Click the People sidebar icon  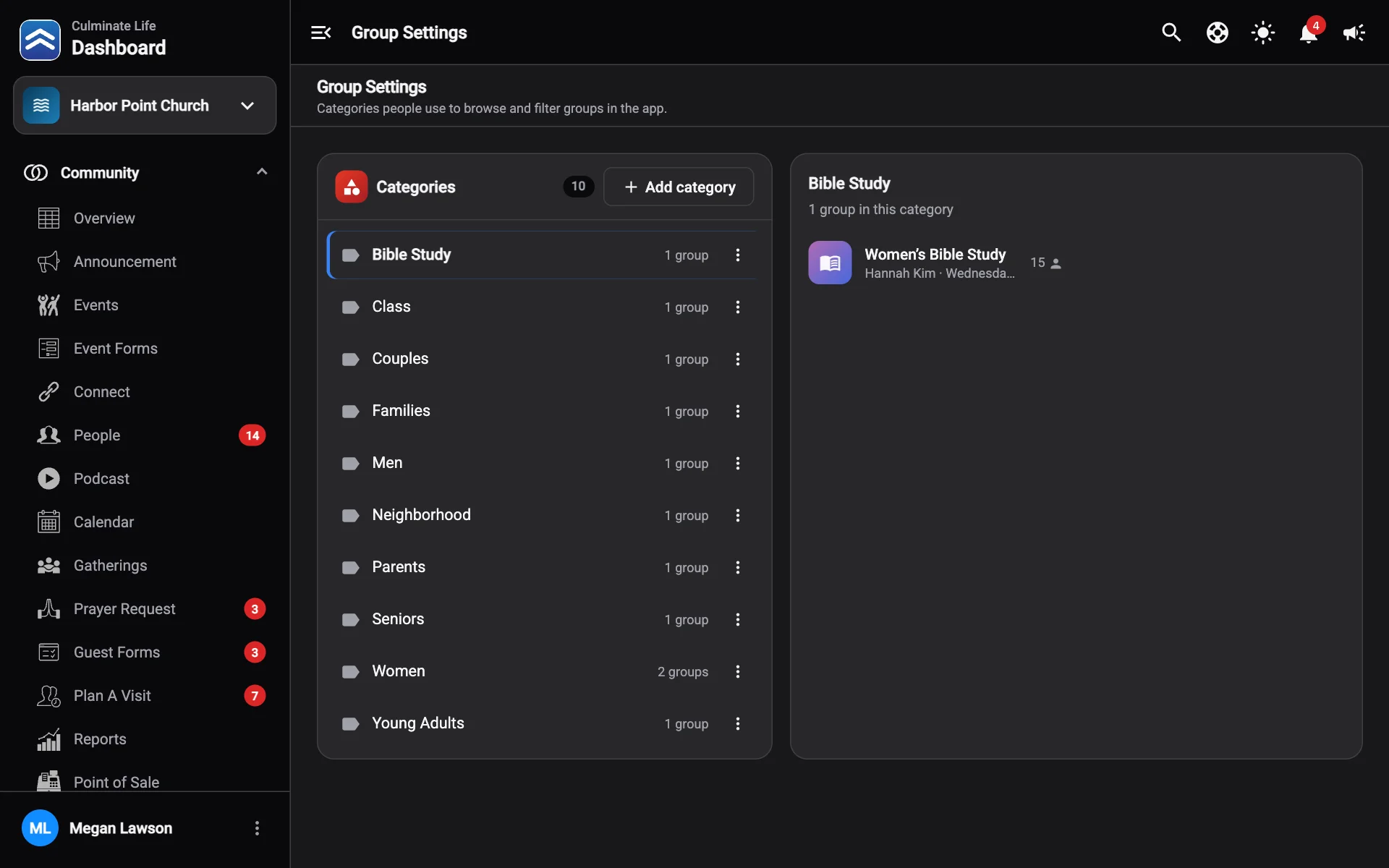coord(48,435)
